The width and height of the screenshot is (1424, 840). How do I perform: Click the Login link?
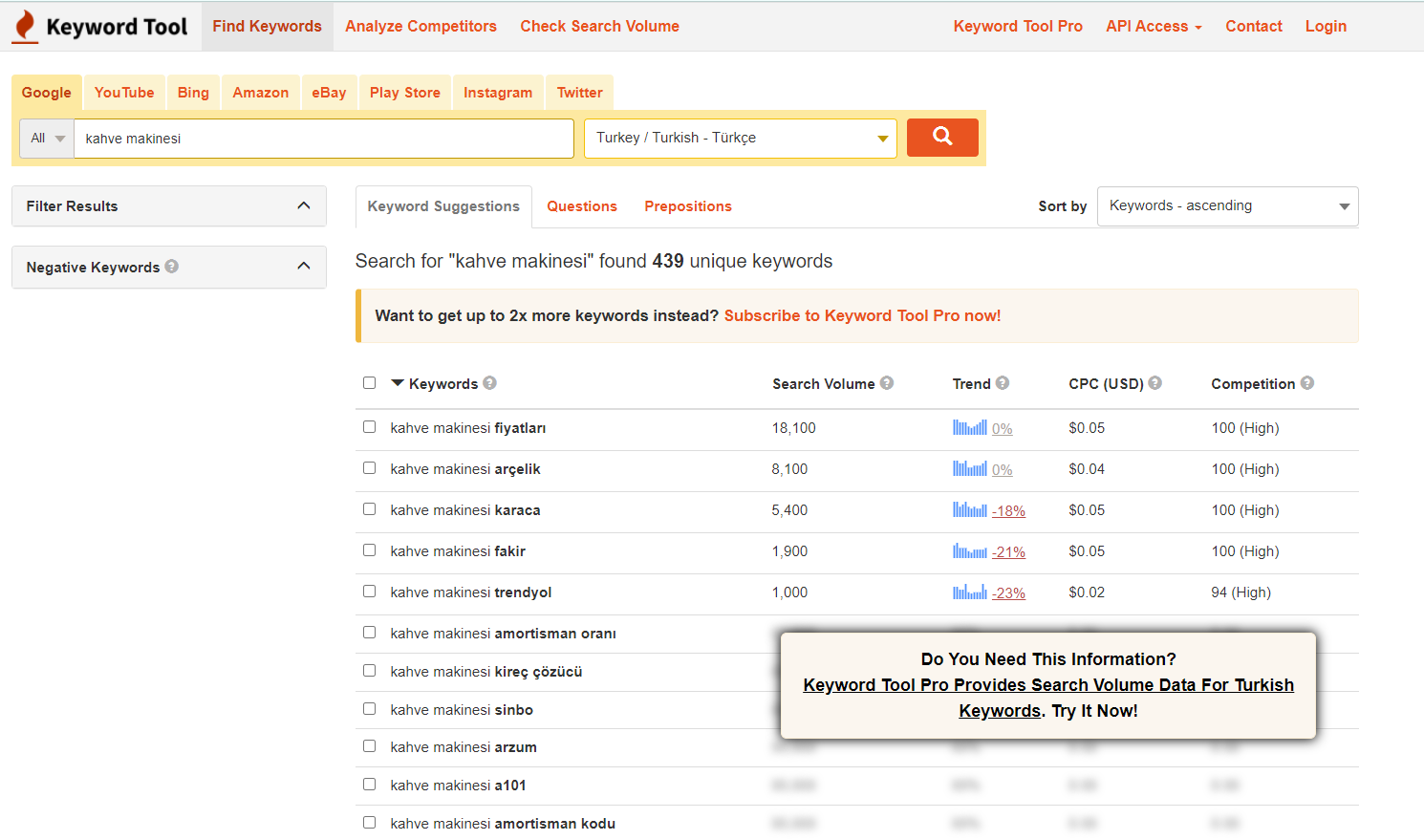click(x=1326, y=26)
